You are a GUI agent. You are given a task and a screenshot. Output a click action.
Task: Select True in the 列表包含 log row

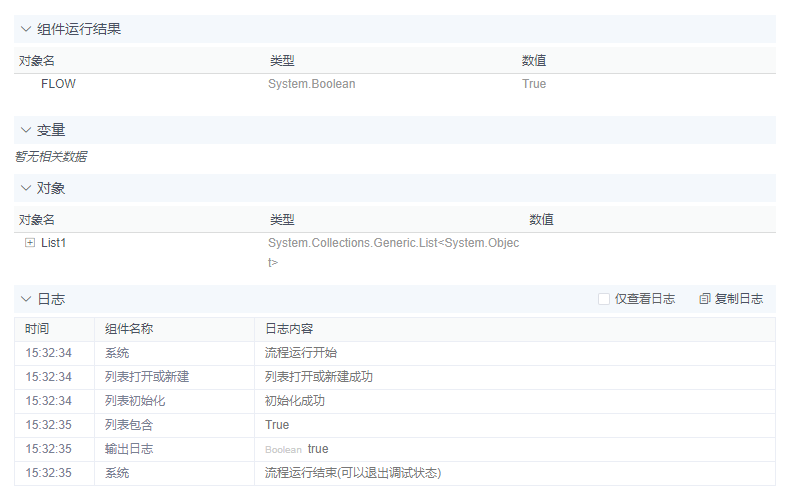tap(277, 425)
